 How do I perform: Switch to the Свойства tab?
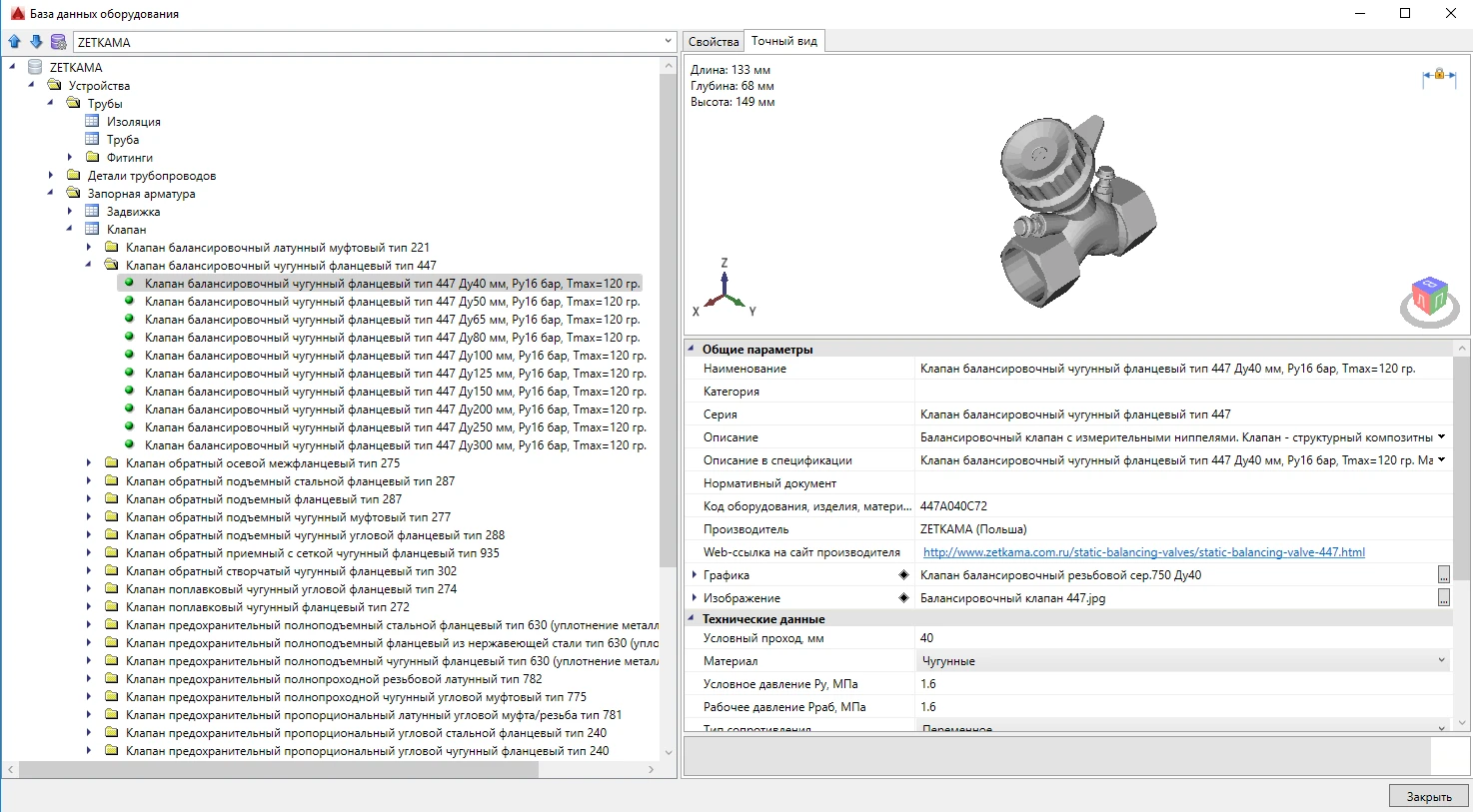pyautogui.click(x=714, y=42)
